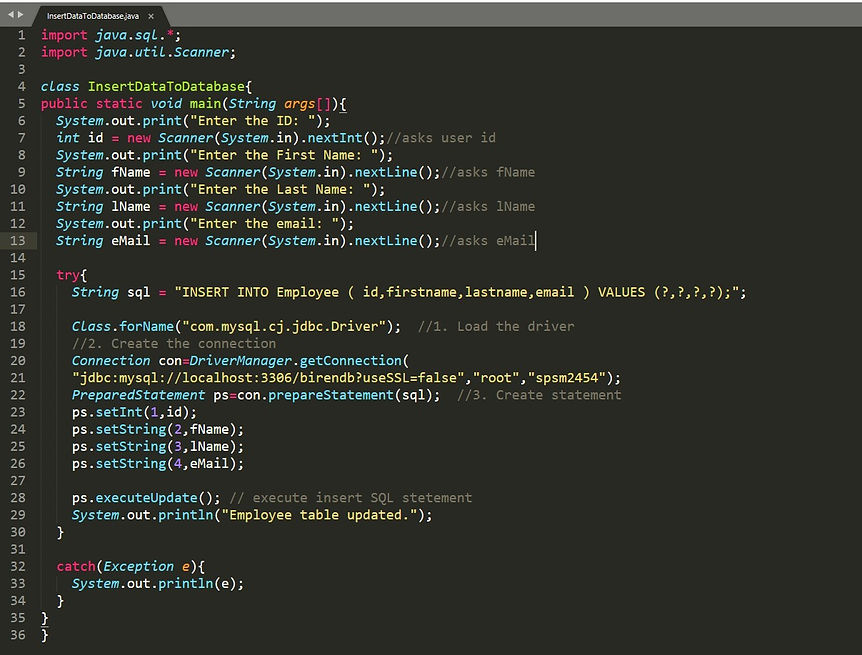Click the "spsm2454" password string

point(566,378)
